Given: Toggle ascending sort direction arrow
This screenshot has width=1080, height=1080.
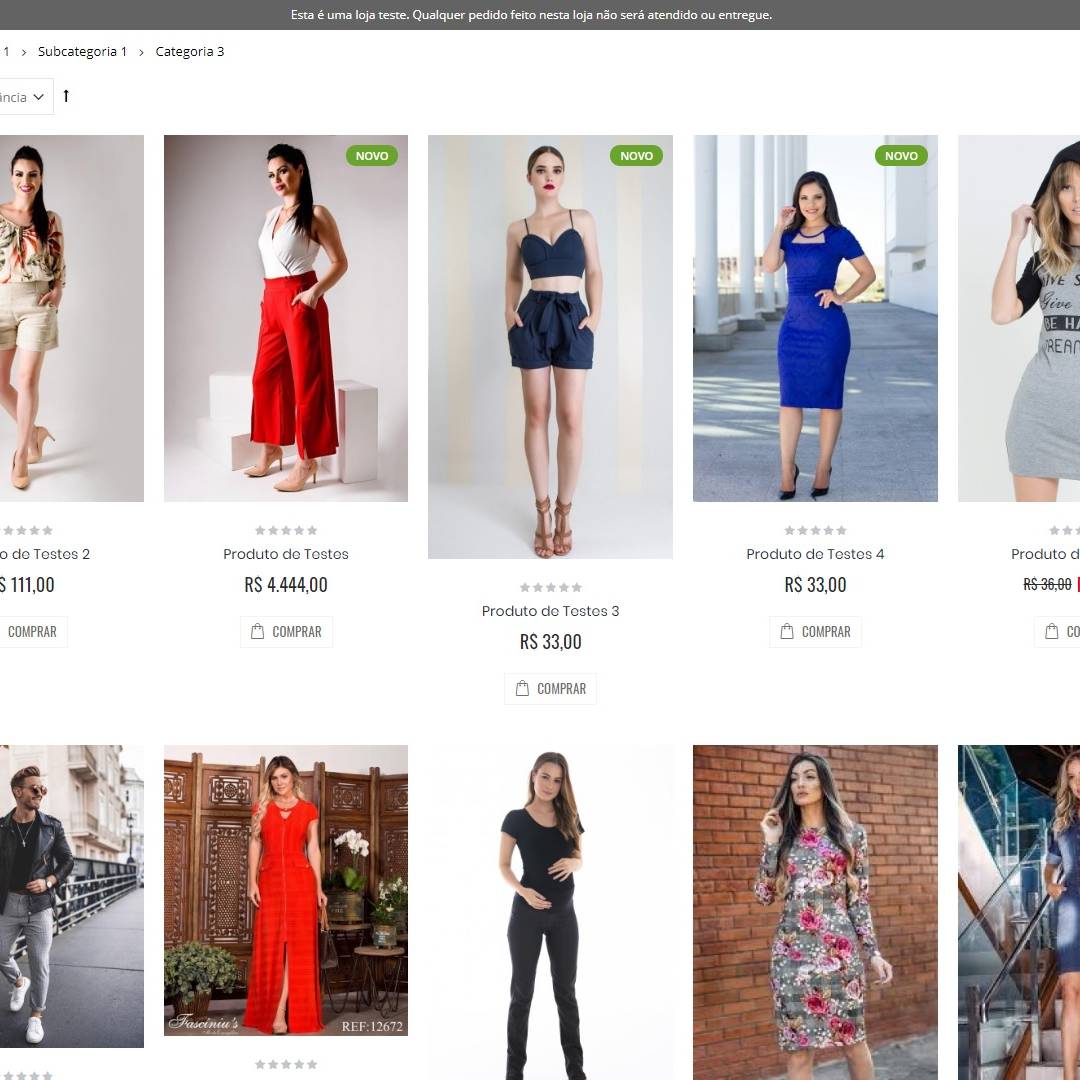Looking at the screenshot, I should (66, 96).
